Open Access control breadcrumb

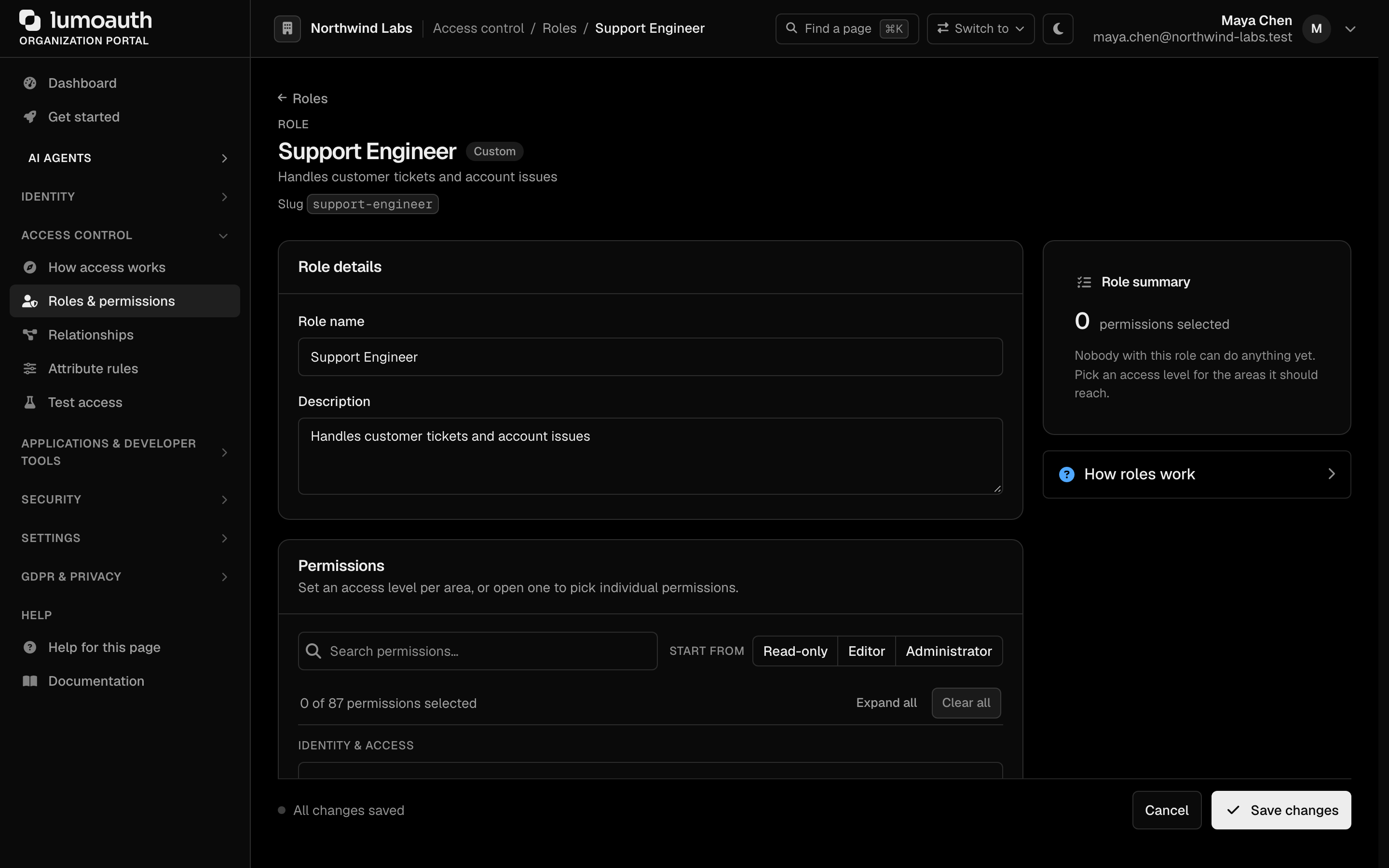point(478,28)
